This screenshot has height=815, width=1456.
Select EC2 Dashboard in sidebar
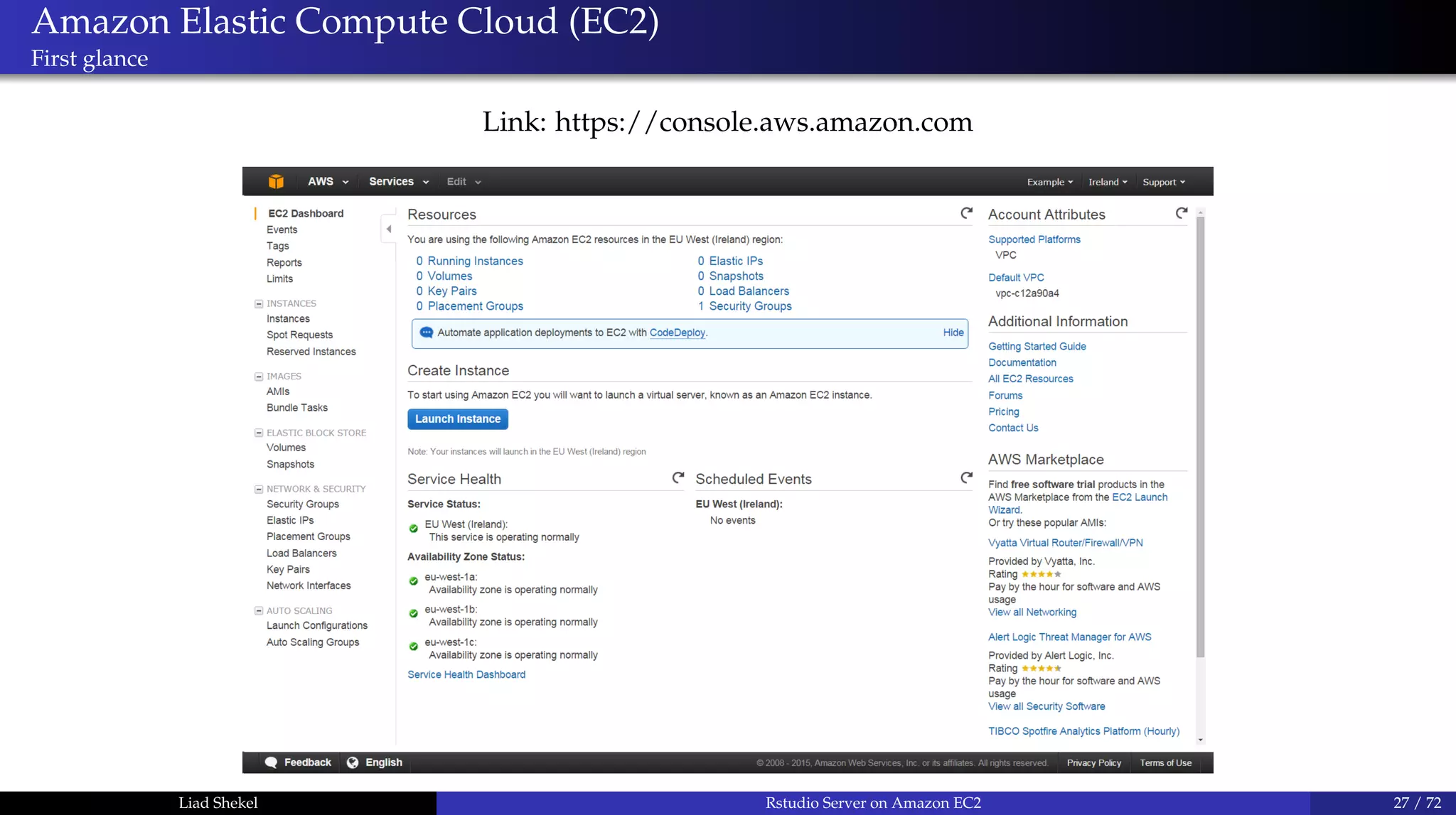[x=306, y=213]
